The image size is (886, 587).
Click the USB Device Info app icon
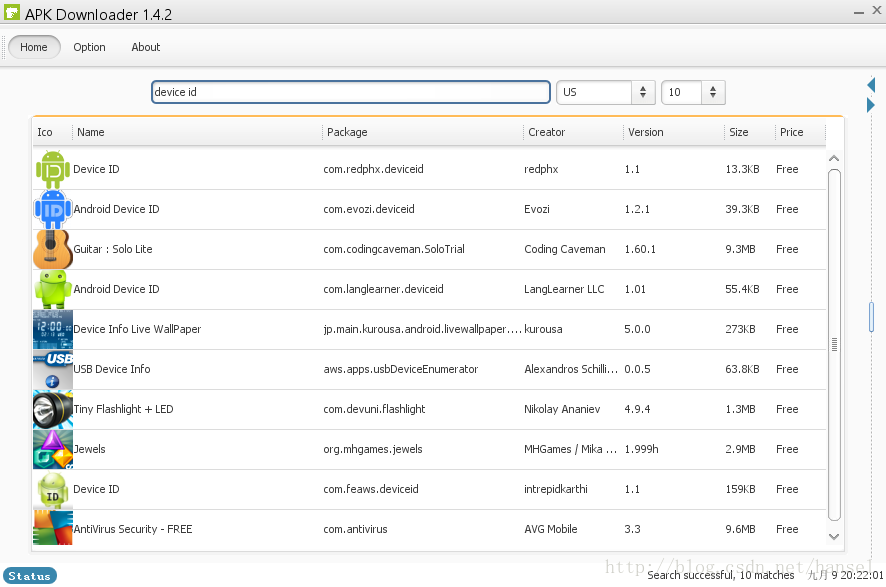(53, 369)
